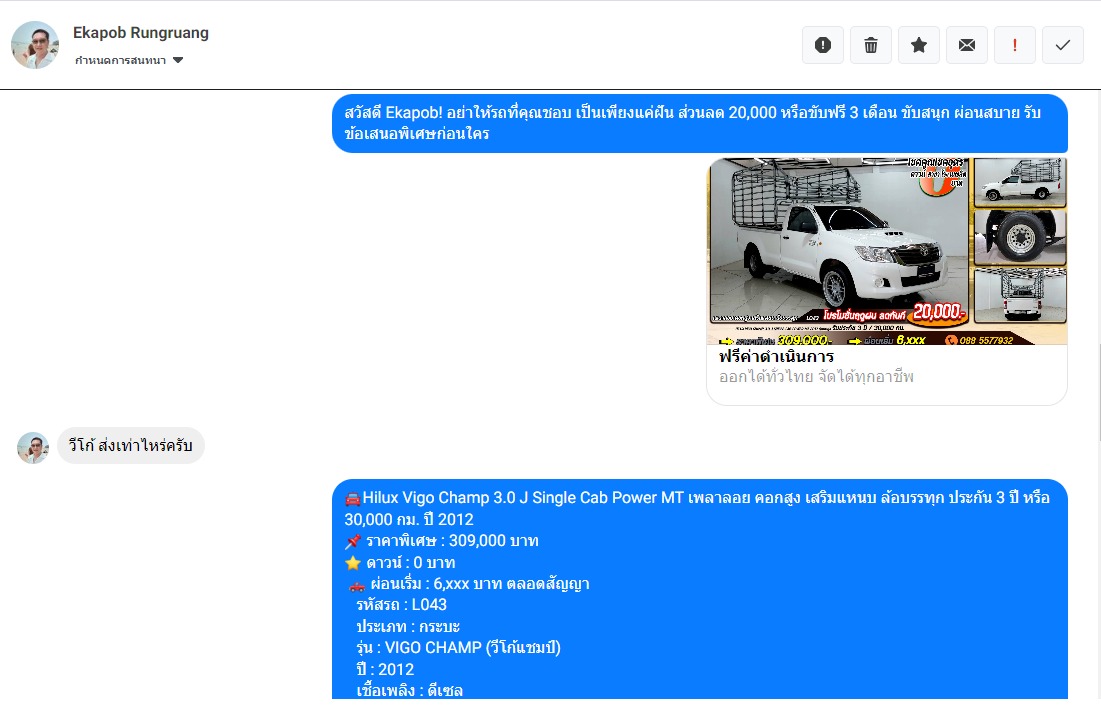The image size is (1101, 710).
Task: Open Ekapob Rungruang's header profile picture
Action: (x=35, y=45)
